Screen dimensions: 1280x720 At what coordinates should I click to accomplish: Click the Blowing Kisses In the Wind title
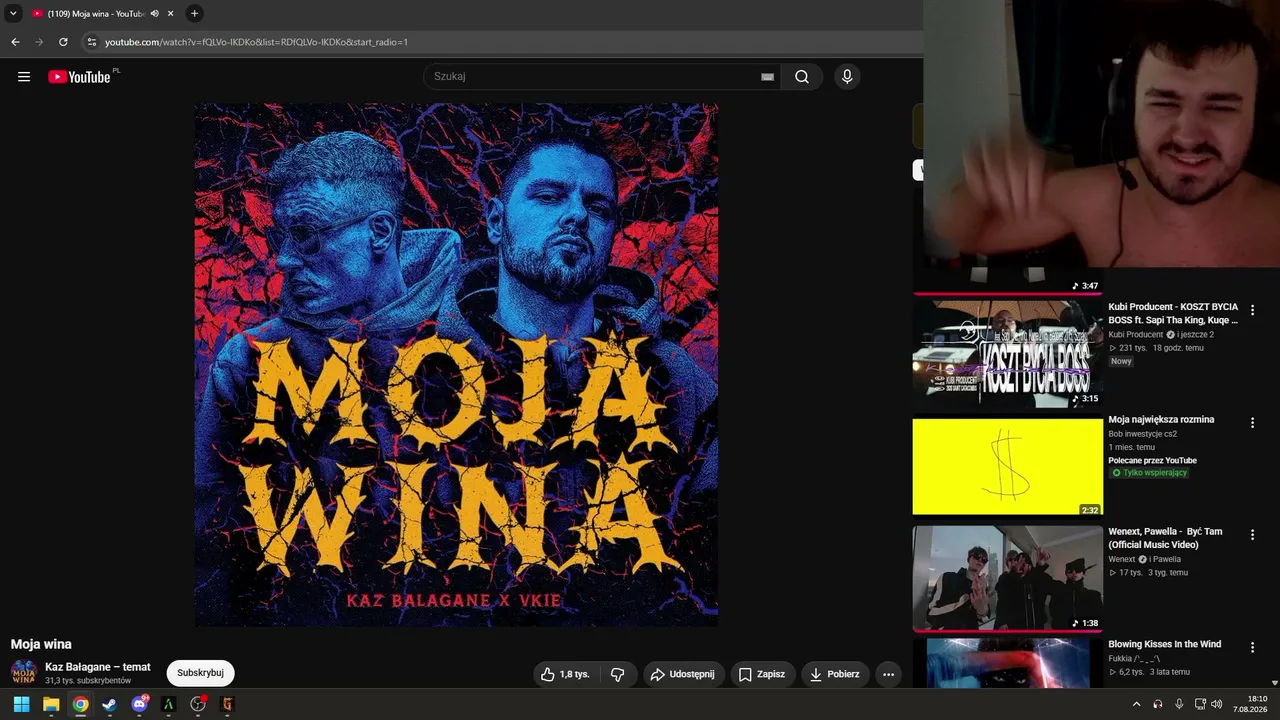point(1165,644)
